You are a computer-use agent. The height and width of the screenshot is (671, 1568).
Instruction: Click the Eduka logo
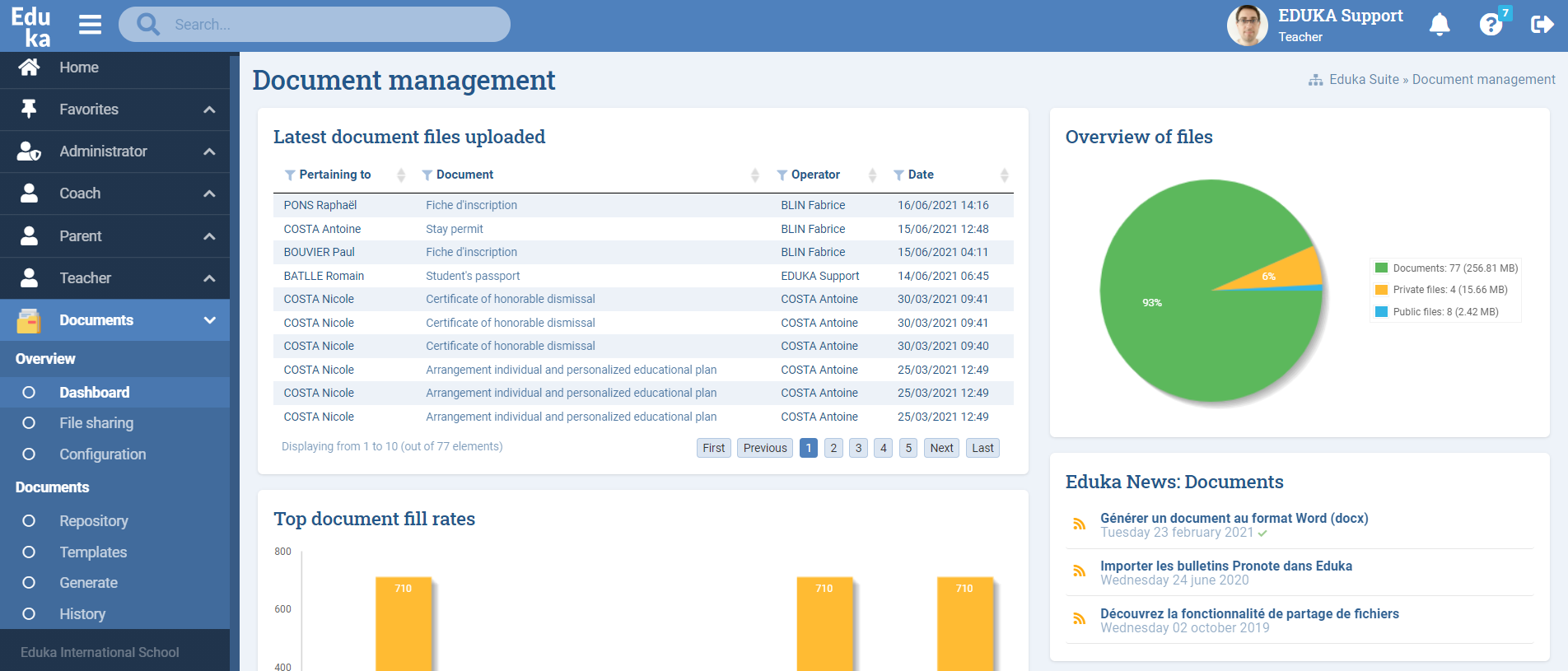pos(31,26)
